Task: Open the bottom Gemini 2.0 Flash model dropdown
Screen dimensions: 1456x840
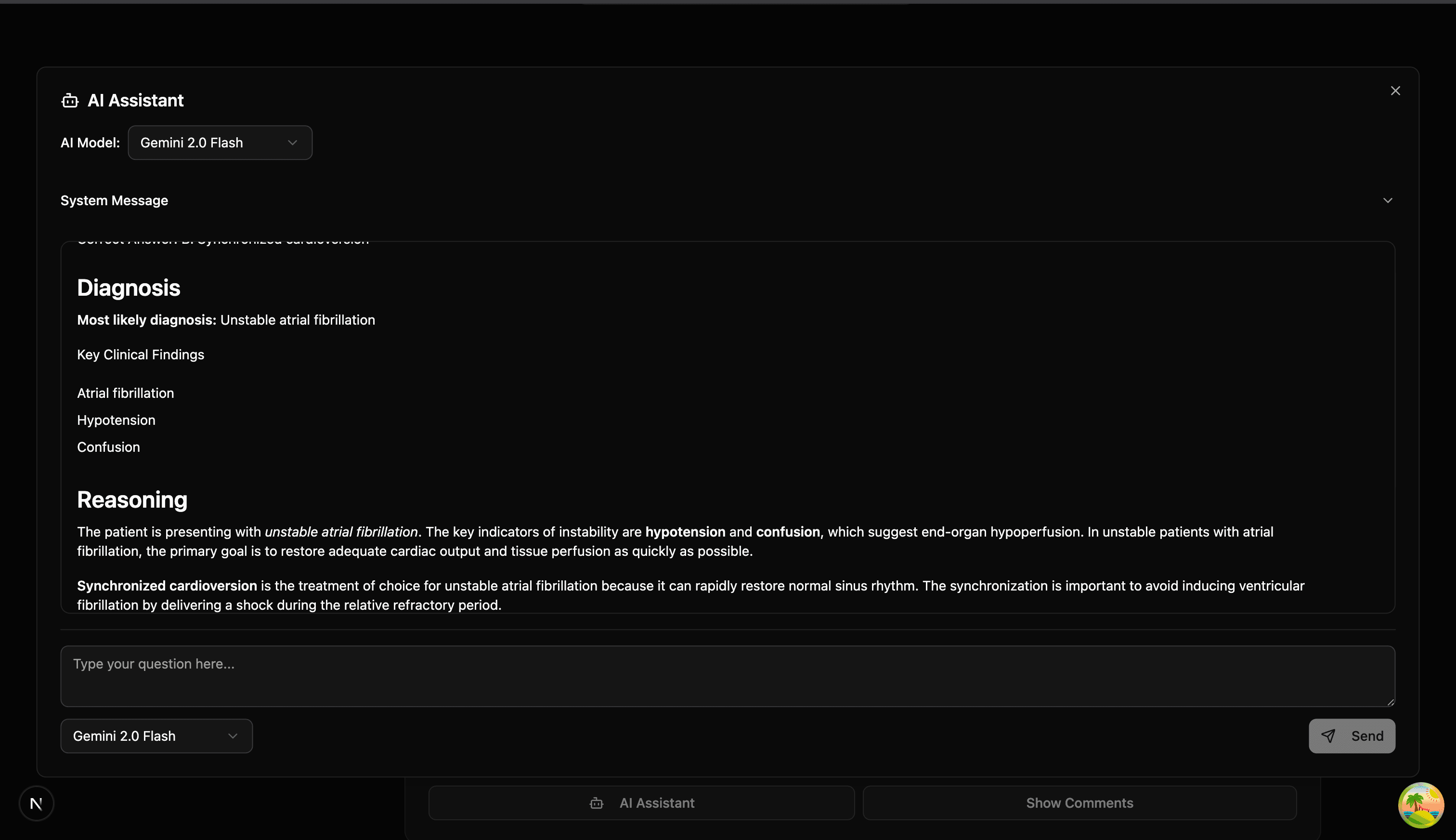Action: 156,735
